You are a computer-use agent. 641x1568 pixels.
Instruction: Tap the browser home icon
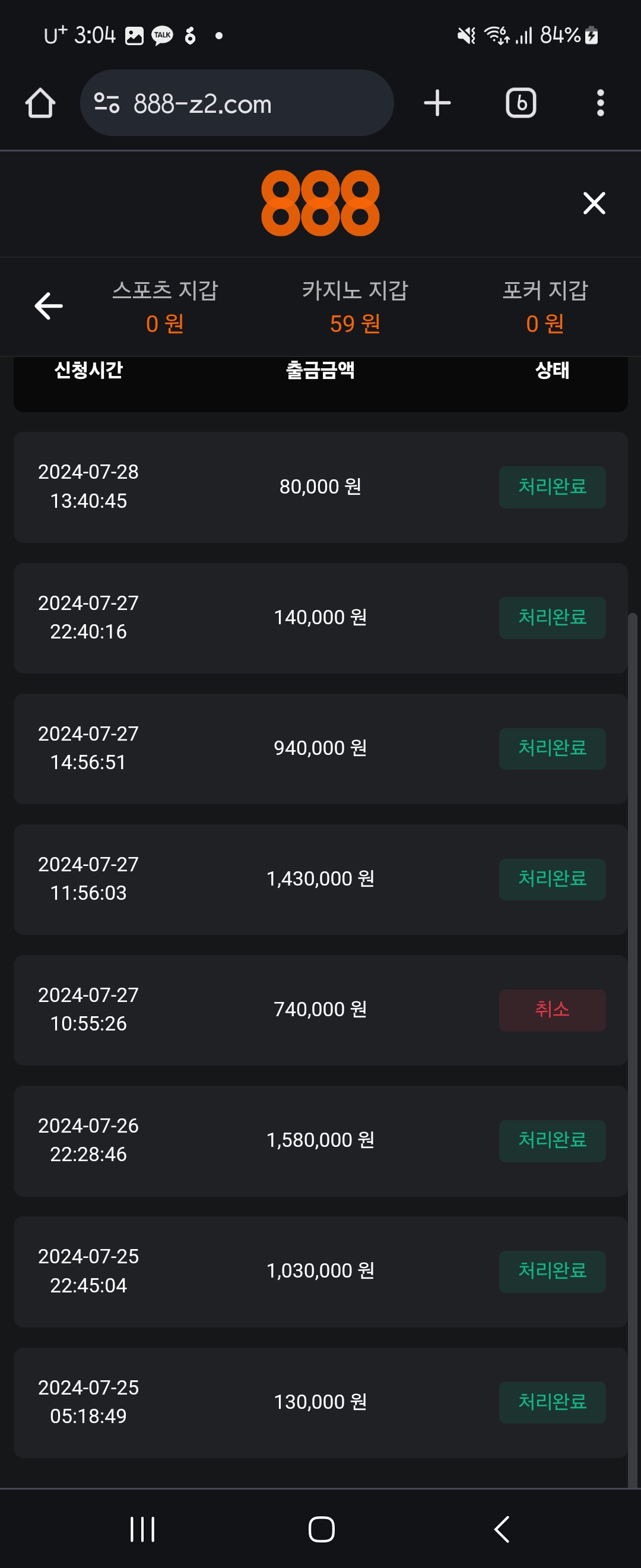coord(40,103)
